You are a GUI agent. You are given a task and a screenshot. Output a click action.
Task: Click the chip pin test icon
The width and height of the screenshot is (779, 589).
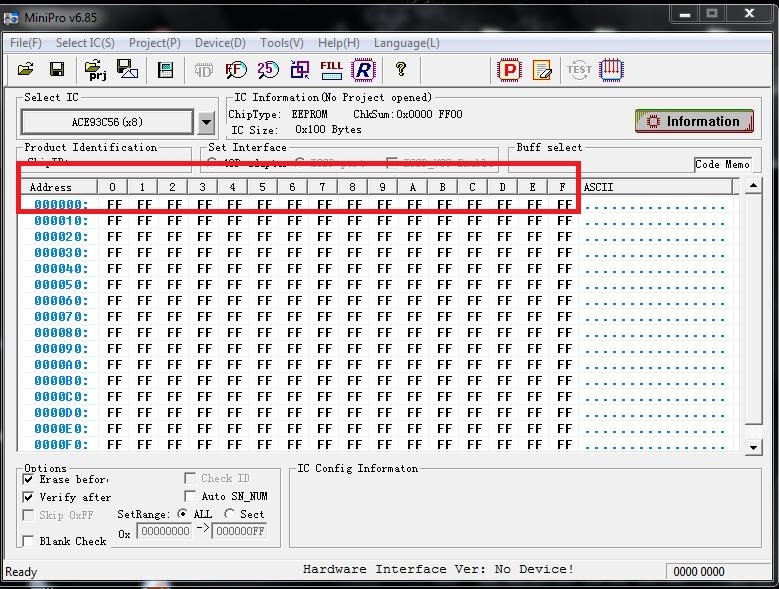[x=611, y=70]
